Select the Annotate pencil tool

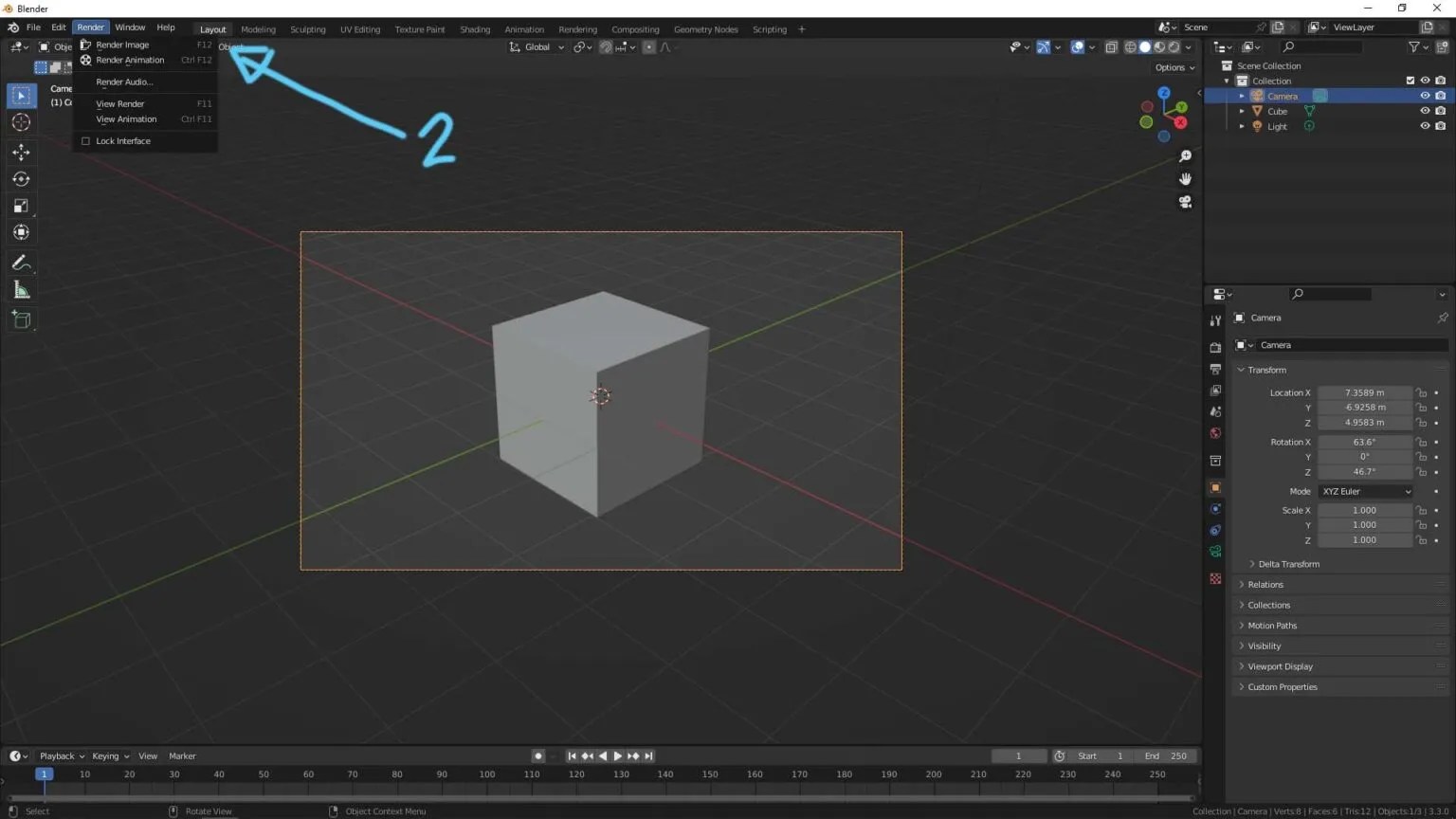pos(21,263)
